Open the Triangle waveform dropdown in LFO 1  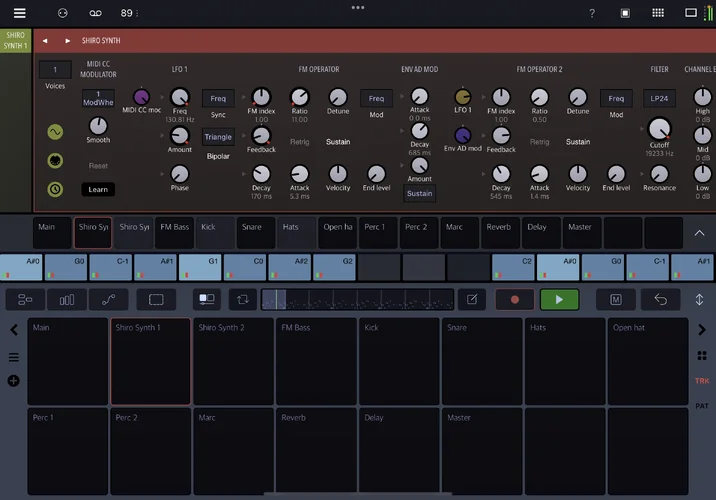218,137
